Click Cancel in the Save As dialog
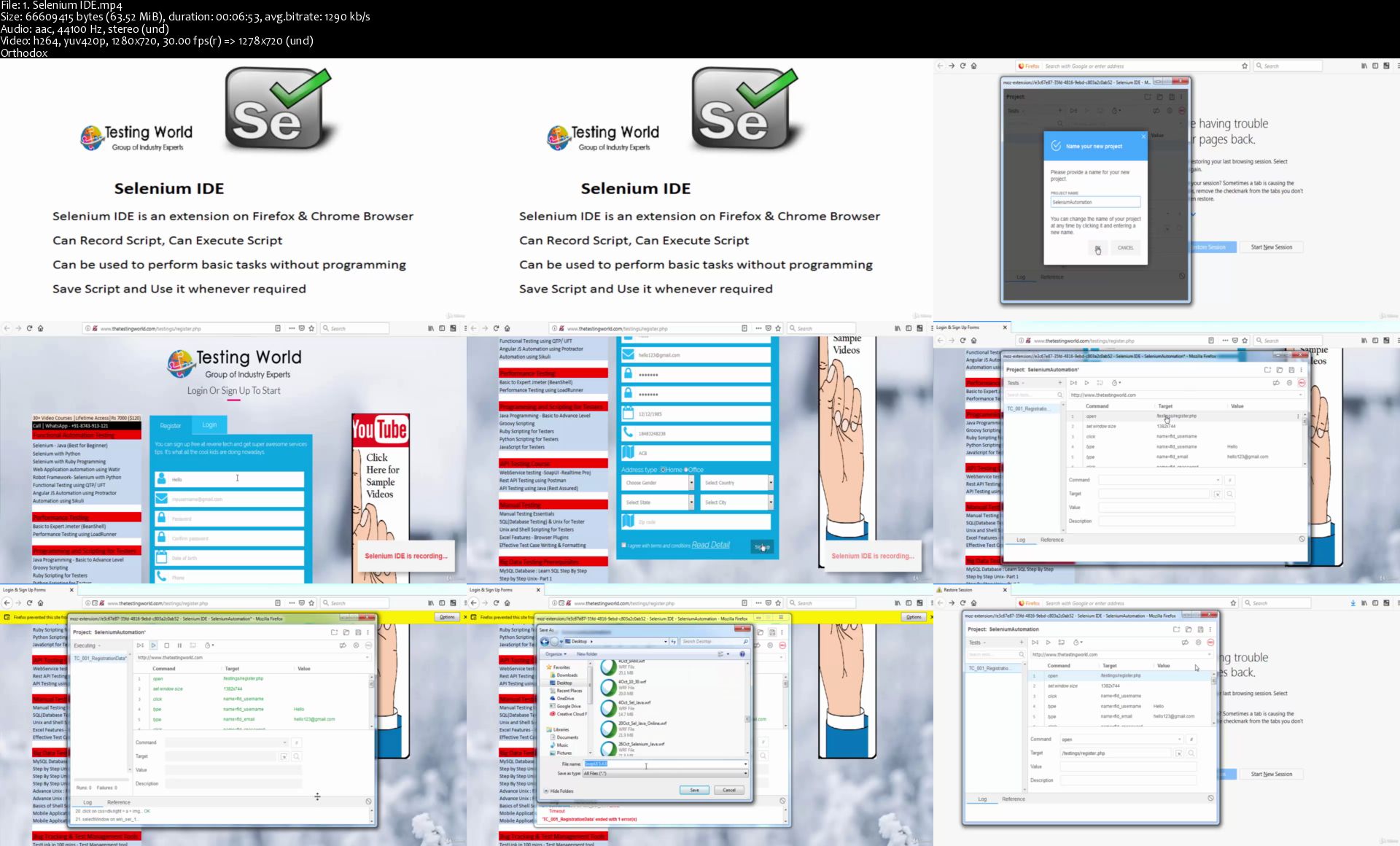This screenshot has width=1400, height=846. pyautogui.click(x=729, y=790)
